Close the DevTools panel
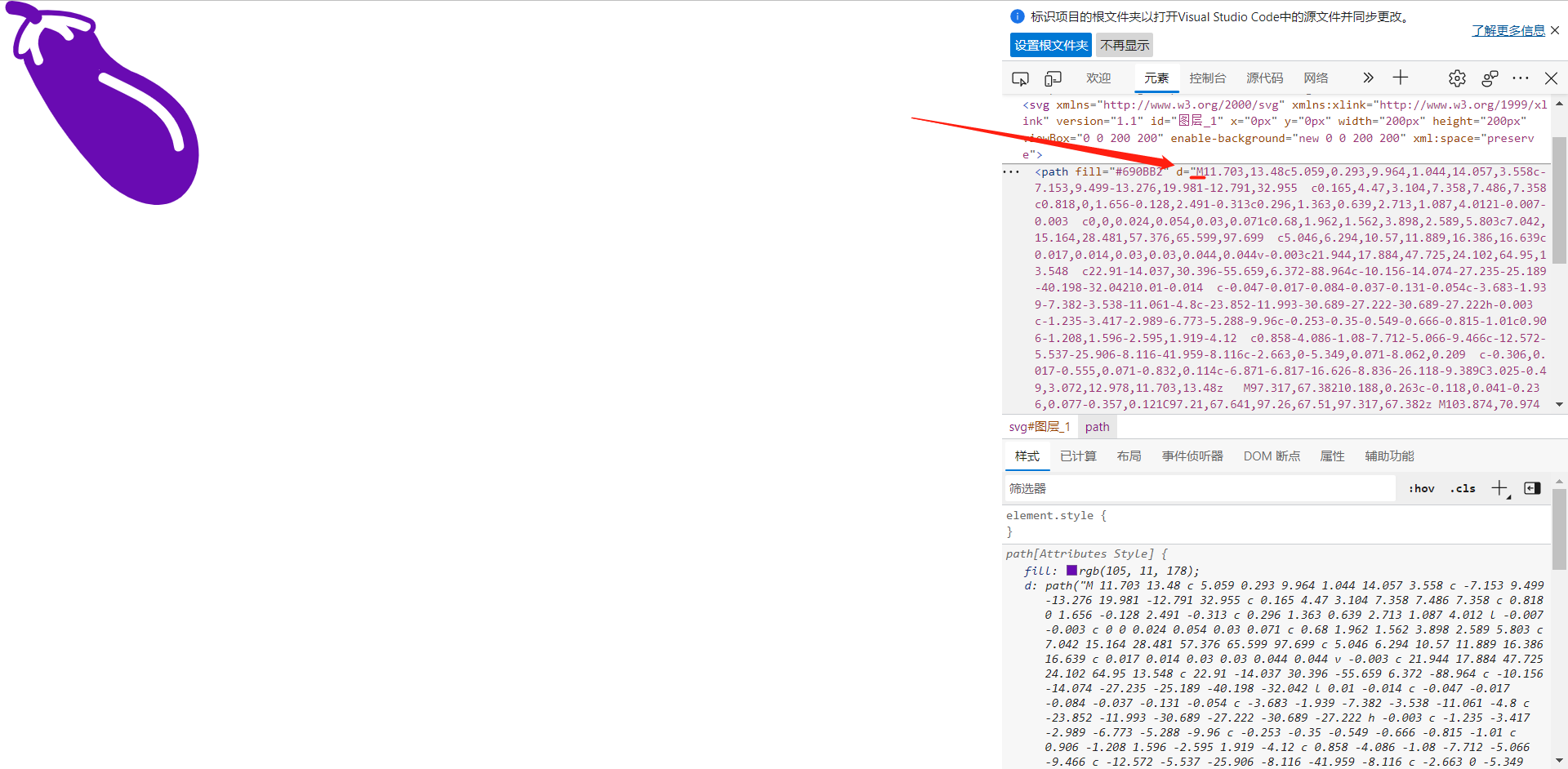 (x=1551, y=78)
